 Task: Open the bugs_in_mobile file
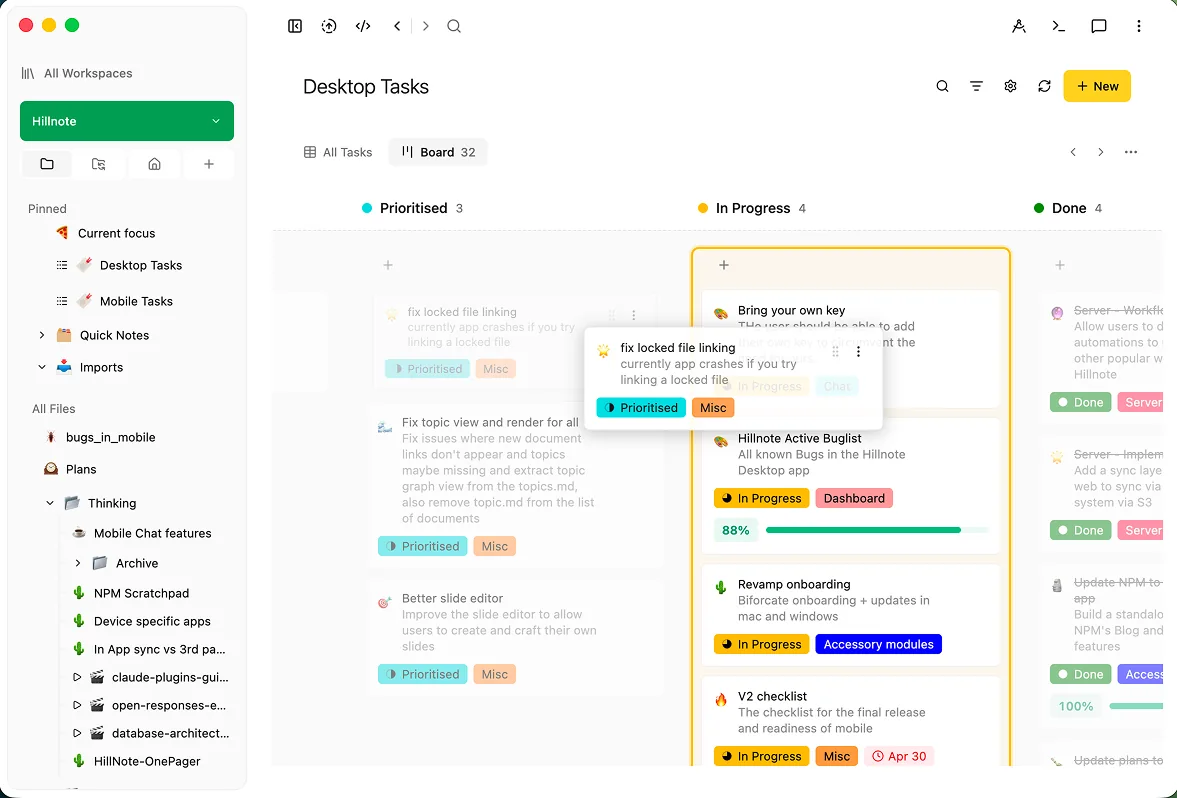point(110,437)
